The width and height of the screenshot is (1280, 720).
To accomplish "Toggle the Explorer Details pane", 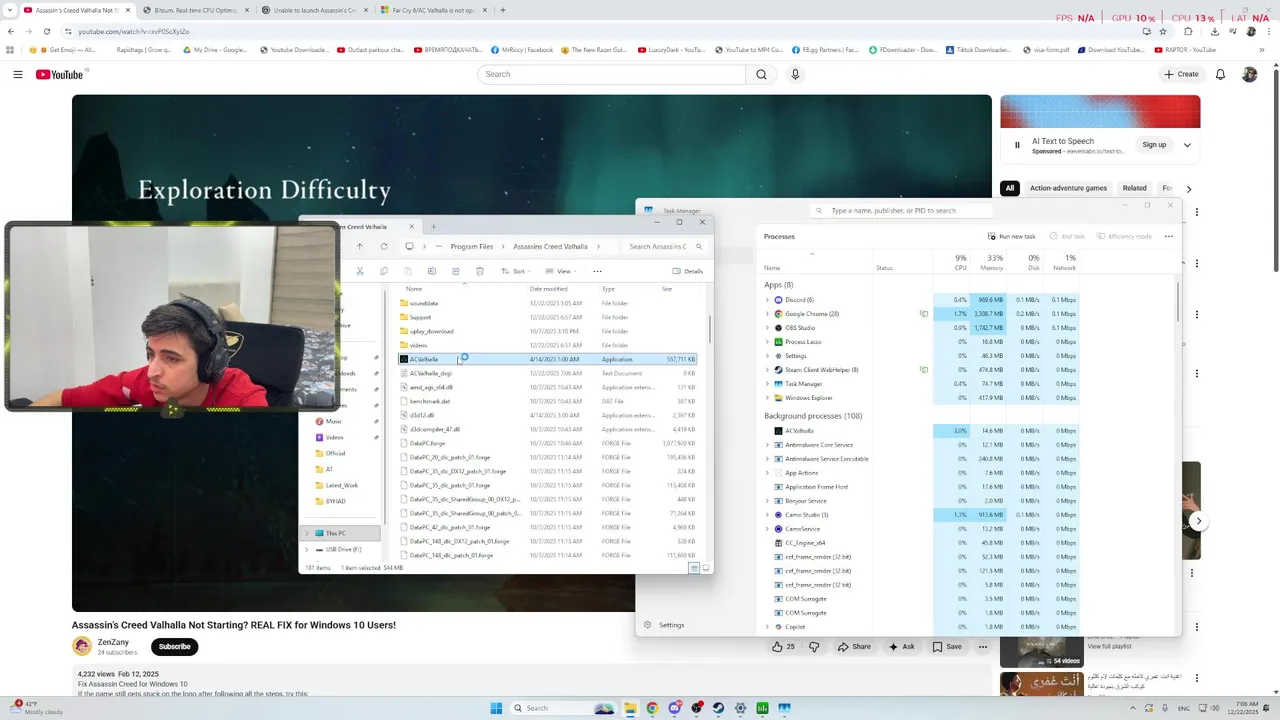I will pyautogui.click(x=688, y=271).
